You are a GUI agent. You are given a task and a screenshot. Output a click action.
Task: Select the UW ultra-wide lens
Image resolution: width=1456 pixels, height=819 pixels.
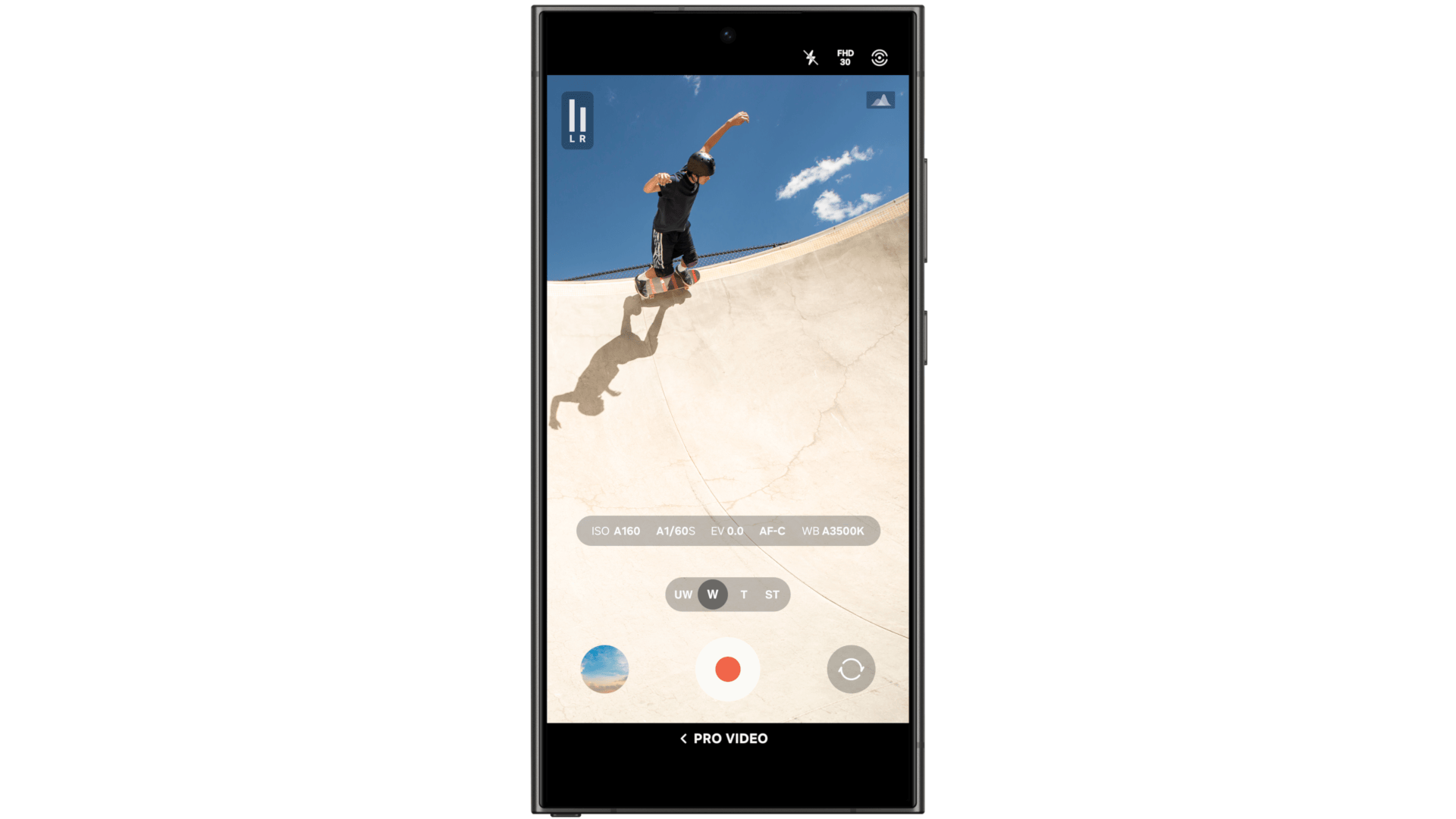[x=681, y=594]
